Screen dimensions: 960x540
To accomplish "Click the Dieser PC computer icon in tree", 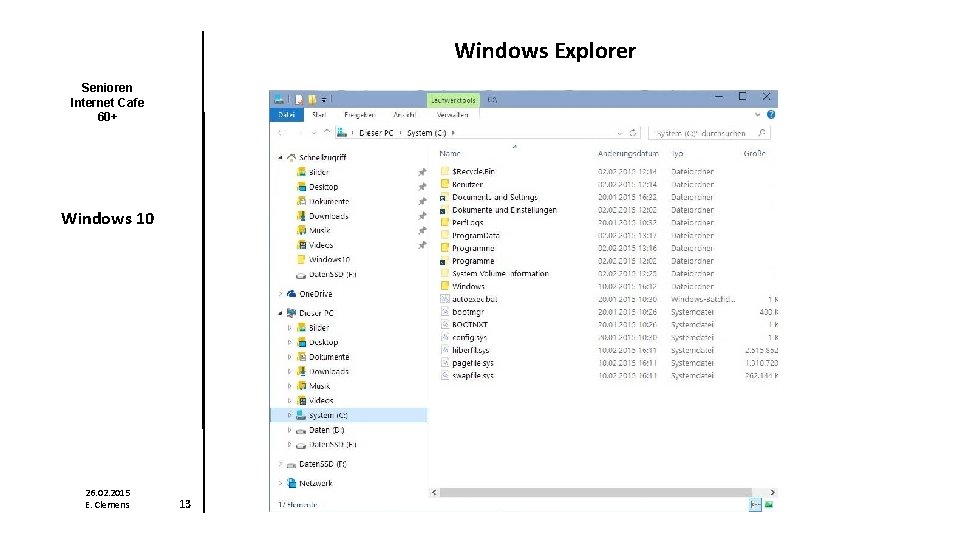I will (291, 313).
